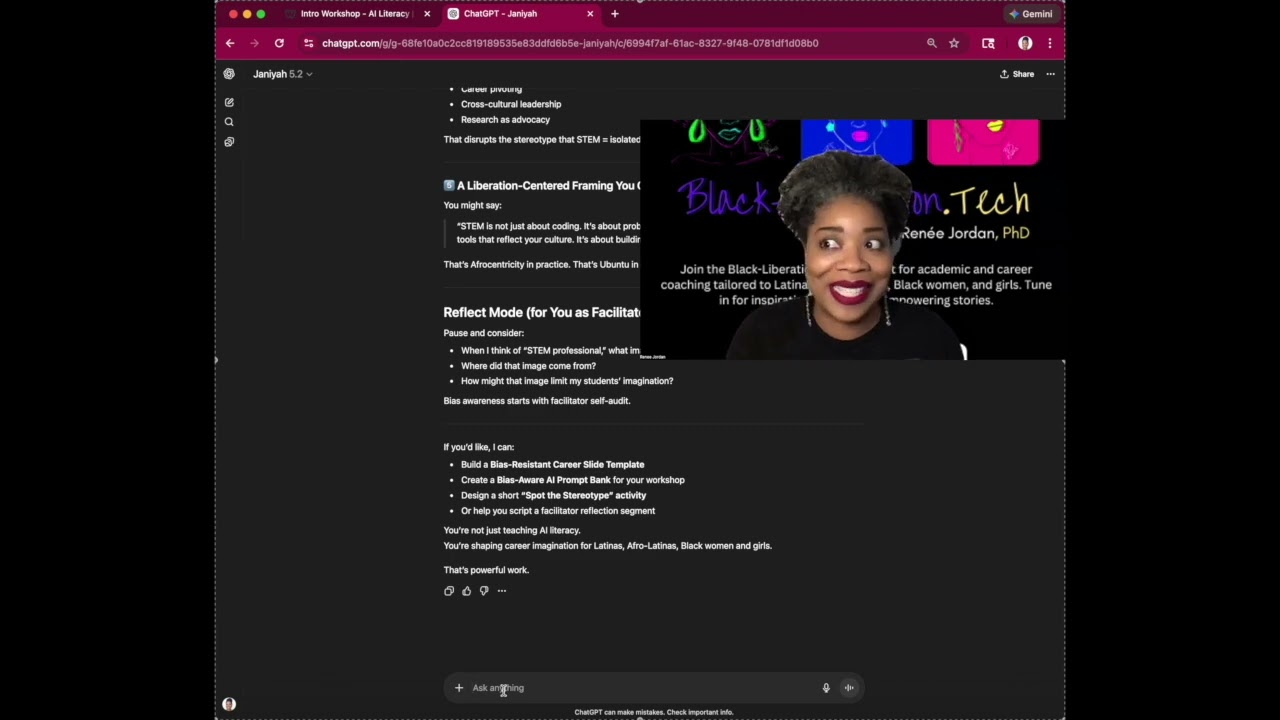This screenshot has height=720, width=1280.
Task: Open the ChatGPT logo sidebar button
Action: (229, 74)
